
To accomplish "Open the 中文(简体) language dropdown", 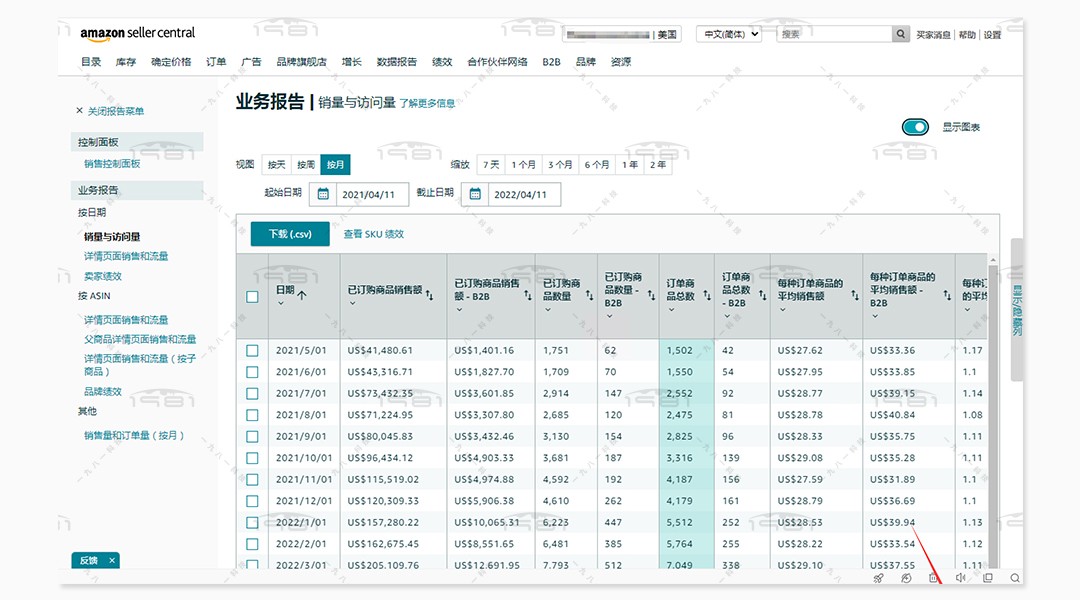I will tap(729, 34).
